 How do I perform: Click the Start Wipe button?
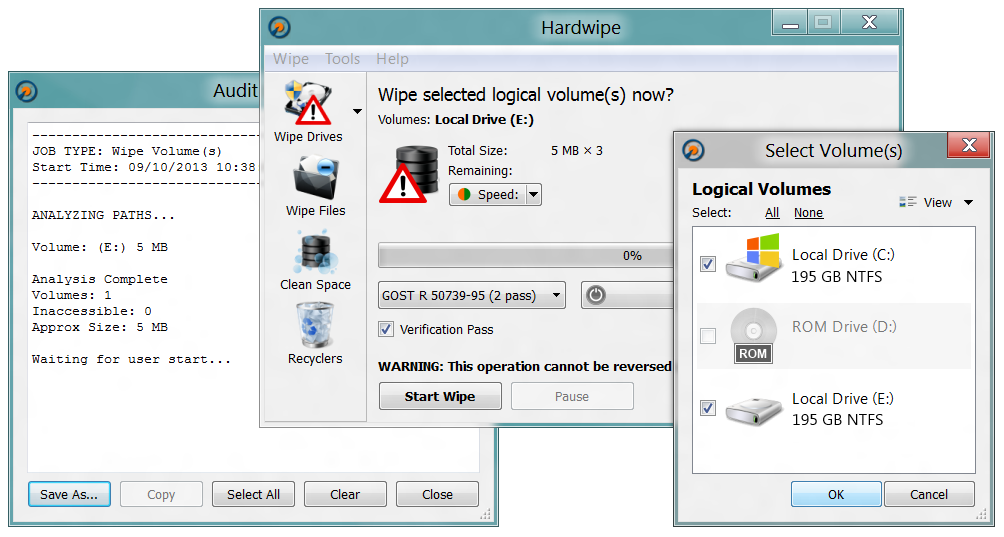(x=440, y=396)
